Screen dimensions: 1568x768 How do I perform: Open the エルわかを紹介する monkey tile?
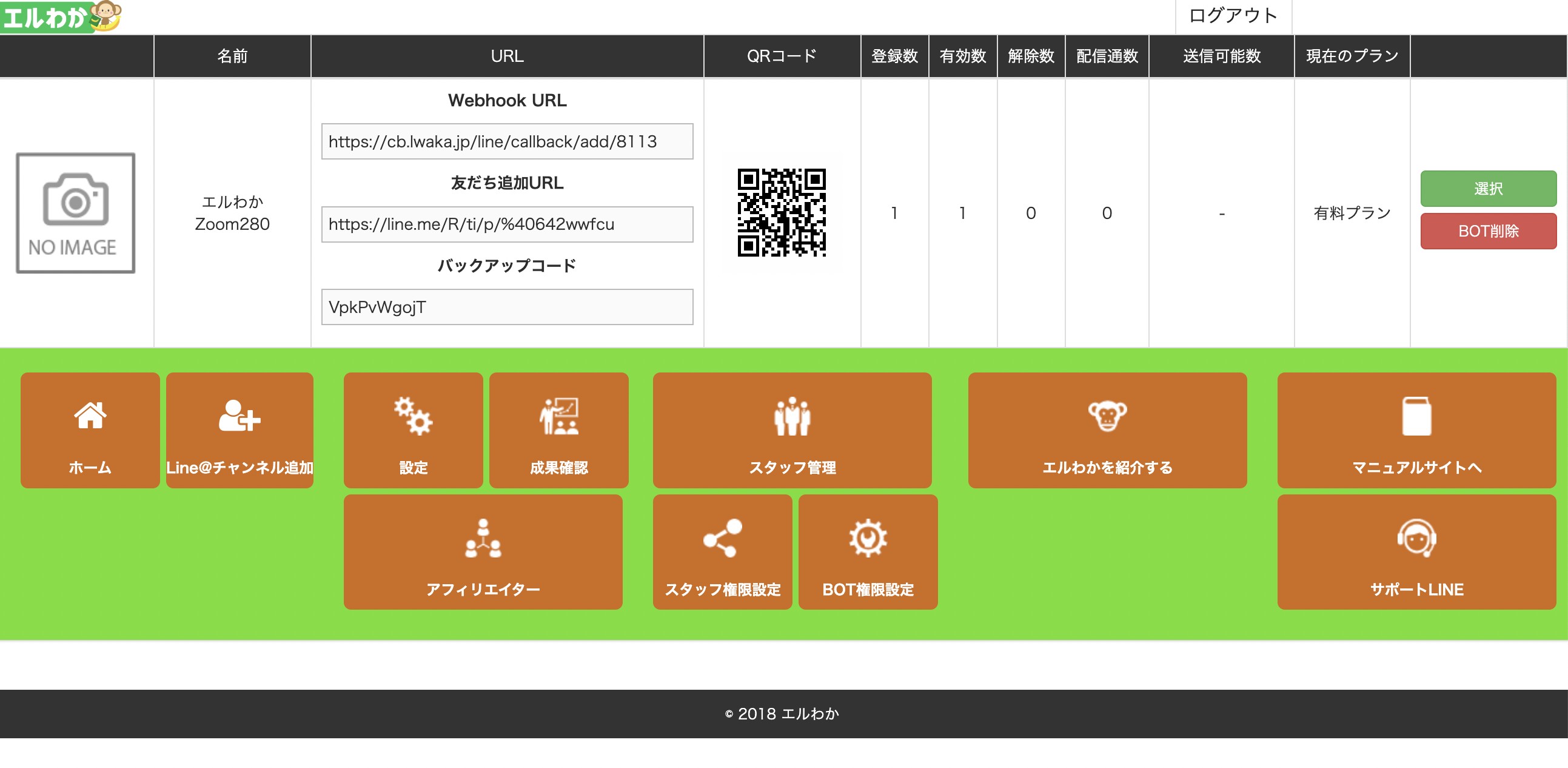tap(1107, 430)
